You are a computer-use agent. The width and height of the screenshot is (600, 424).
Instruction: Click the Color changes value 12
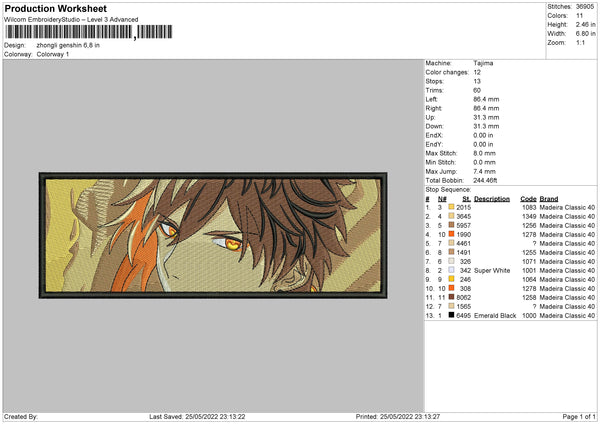tap(477, 72)
